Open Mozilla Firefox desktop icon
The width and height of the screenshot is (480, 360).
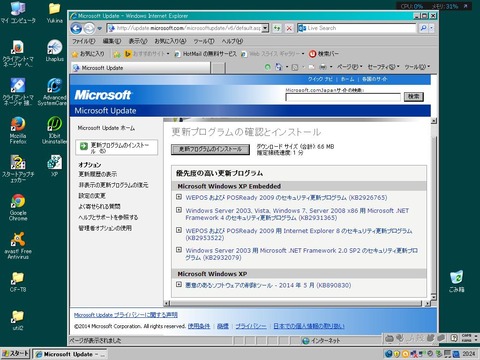(18, 130)
